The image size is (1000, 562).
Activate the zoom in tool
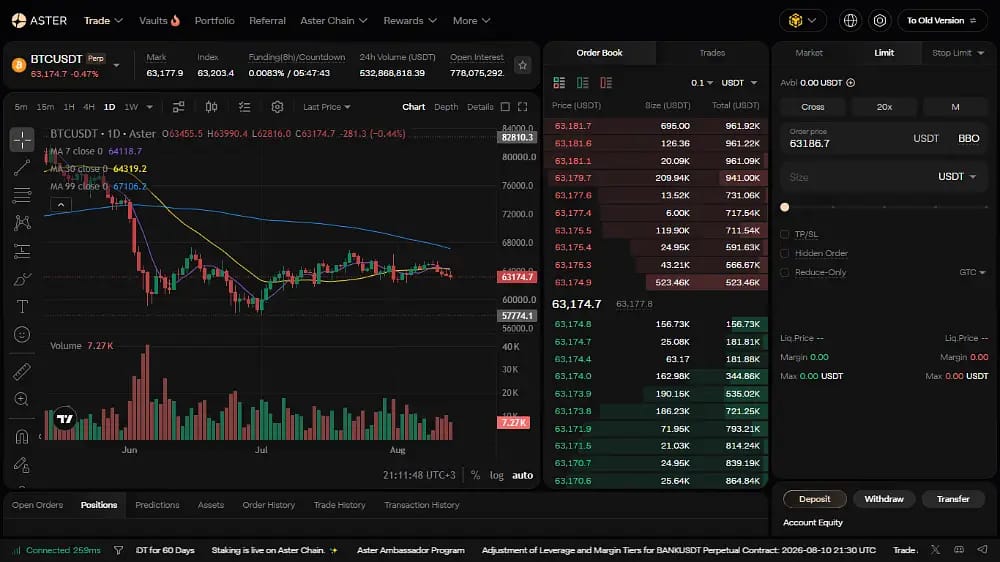22,399
